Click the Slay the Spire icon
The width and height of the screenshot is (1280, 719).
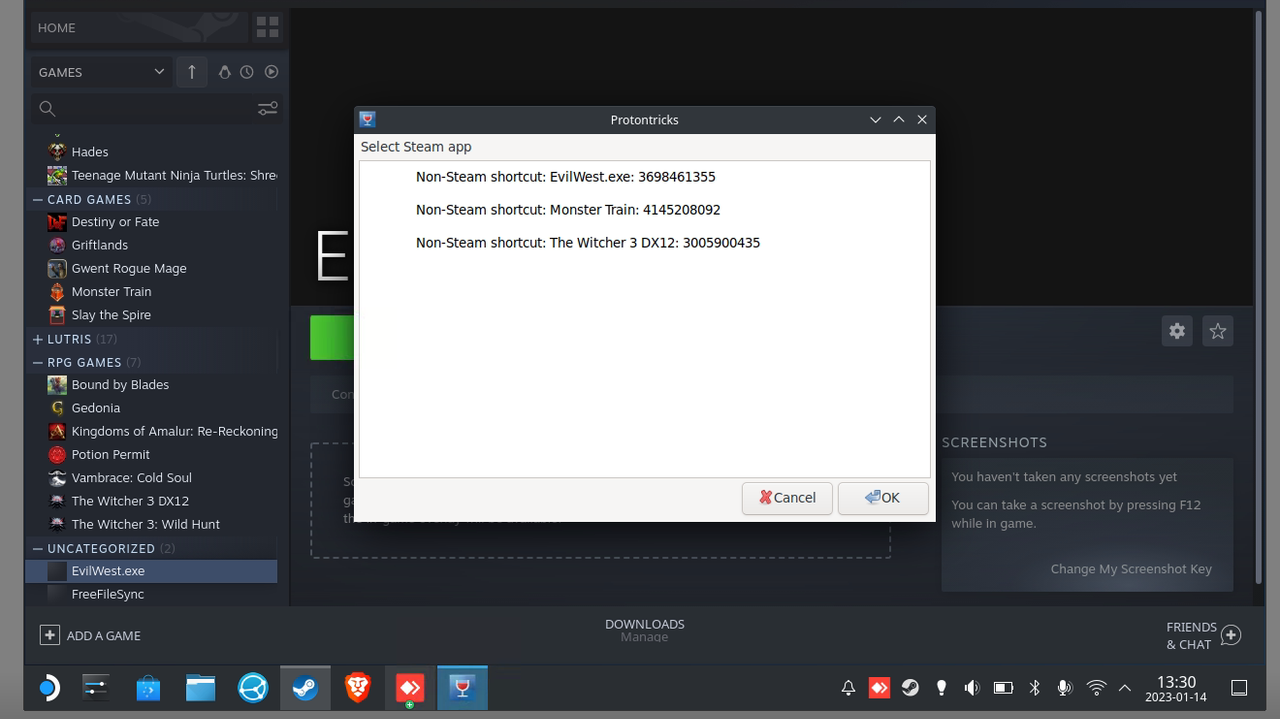(57, 315)
